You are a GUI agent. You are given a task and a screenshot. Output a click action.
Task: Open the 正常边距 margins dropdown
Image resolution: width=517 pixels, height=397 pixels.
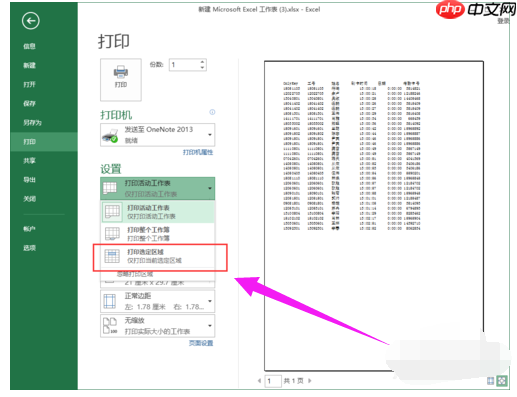pos(157,301)
